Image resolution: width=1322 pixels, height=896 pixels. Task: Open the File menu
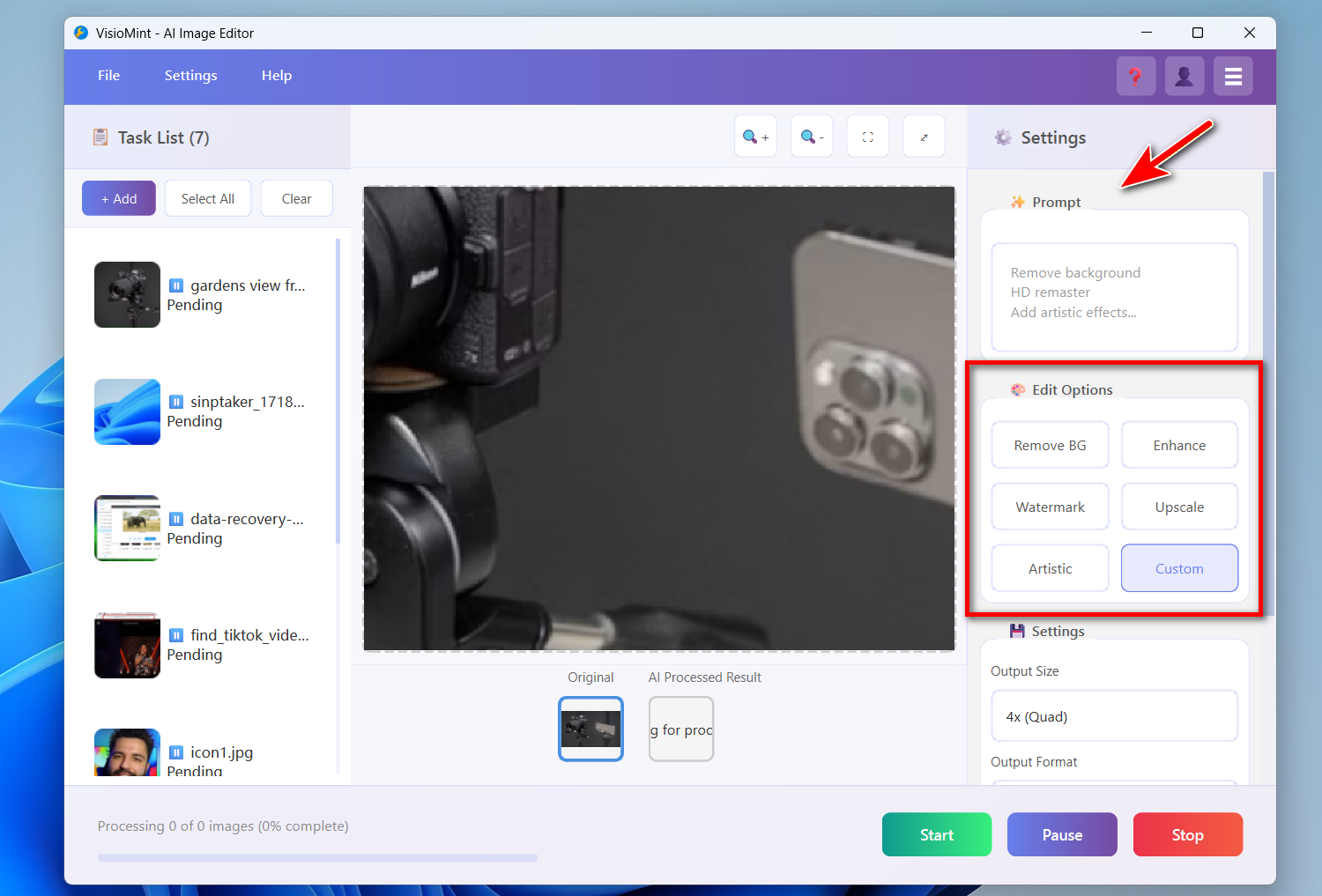tap(108, 76)
